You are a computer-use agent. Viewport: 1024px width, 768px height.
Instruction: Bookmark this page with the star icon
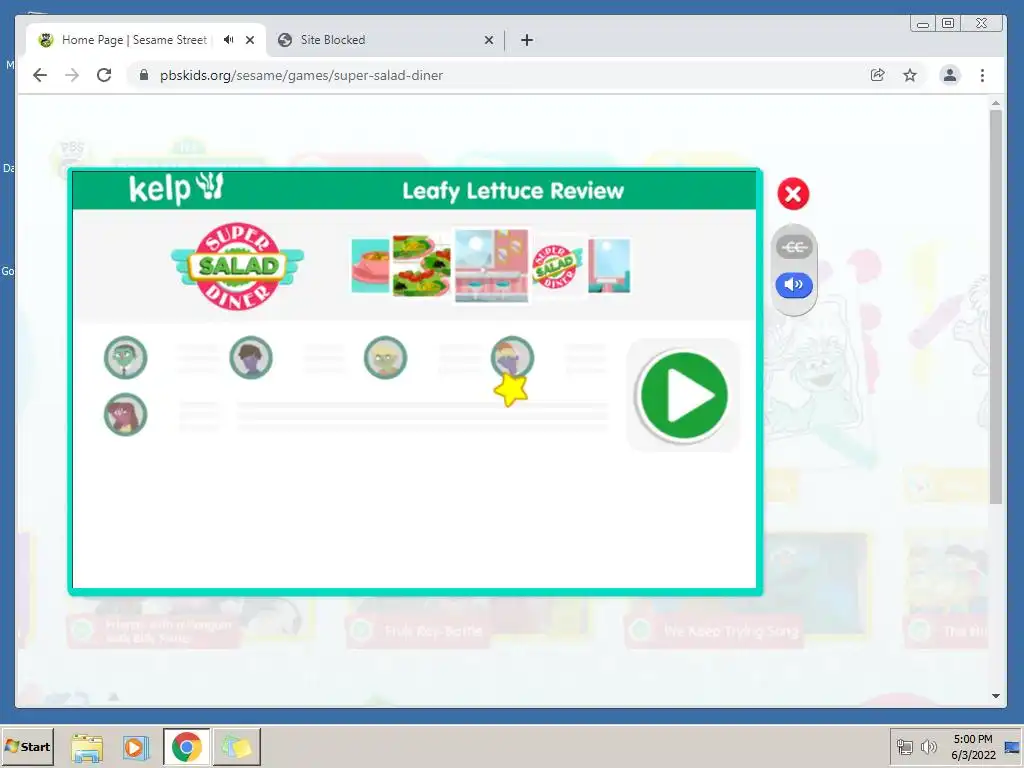[x=910, y=75]
